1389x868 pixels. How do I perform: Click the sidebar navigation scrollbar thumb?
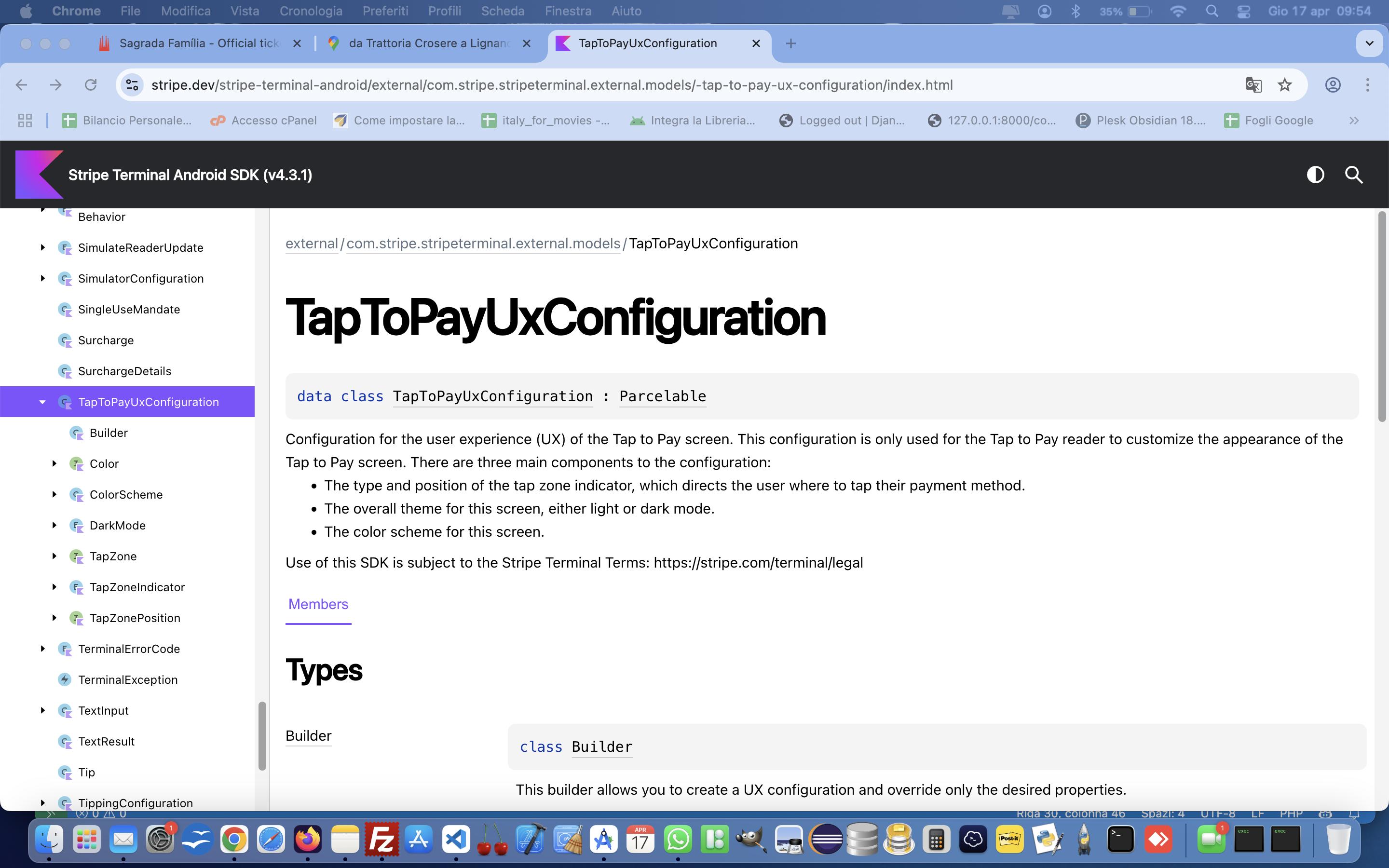click(x=262, y=735)
